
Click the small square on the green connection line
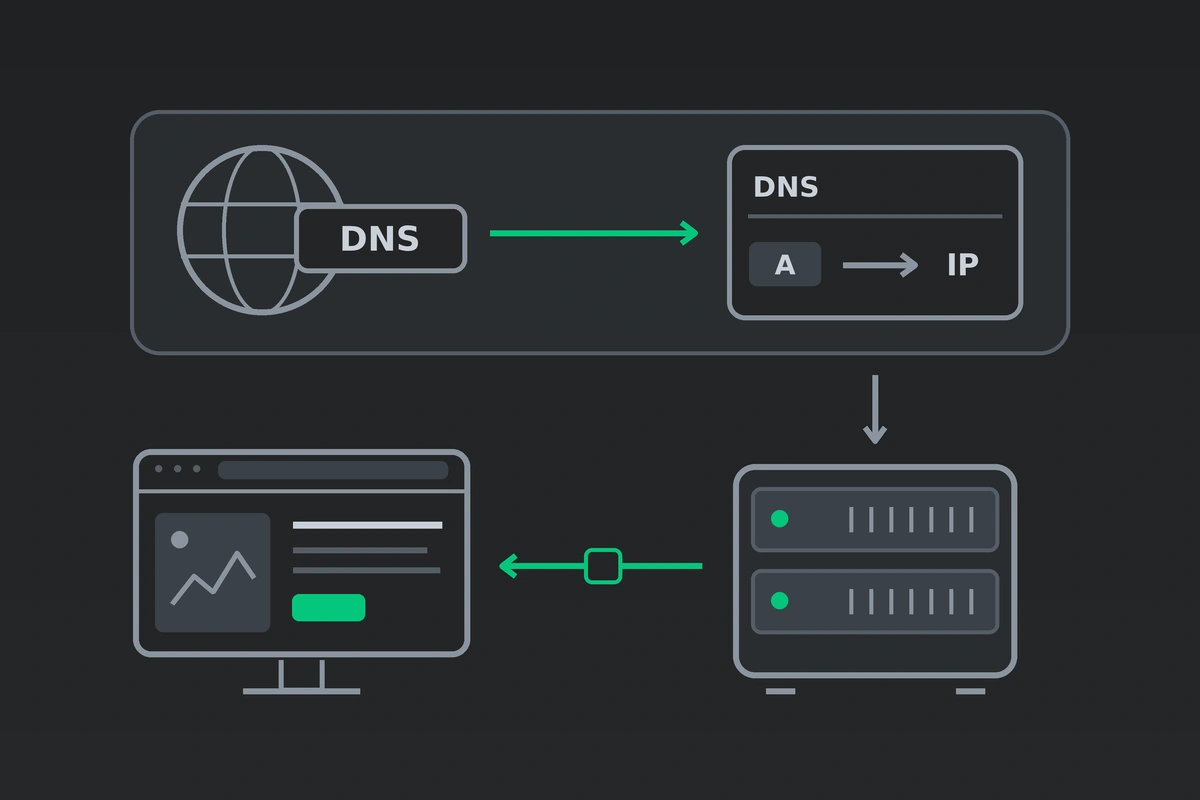pyautogui.click(x=602, y=566)
